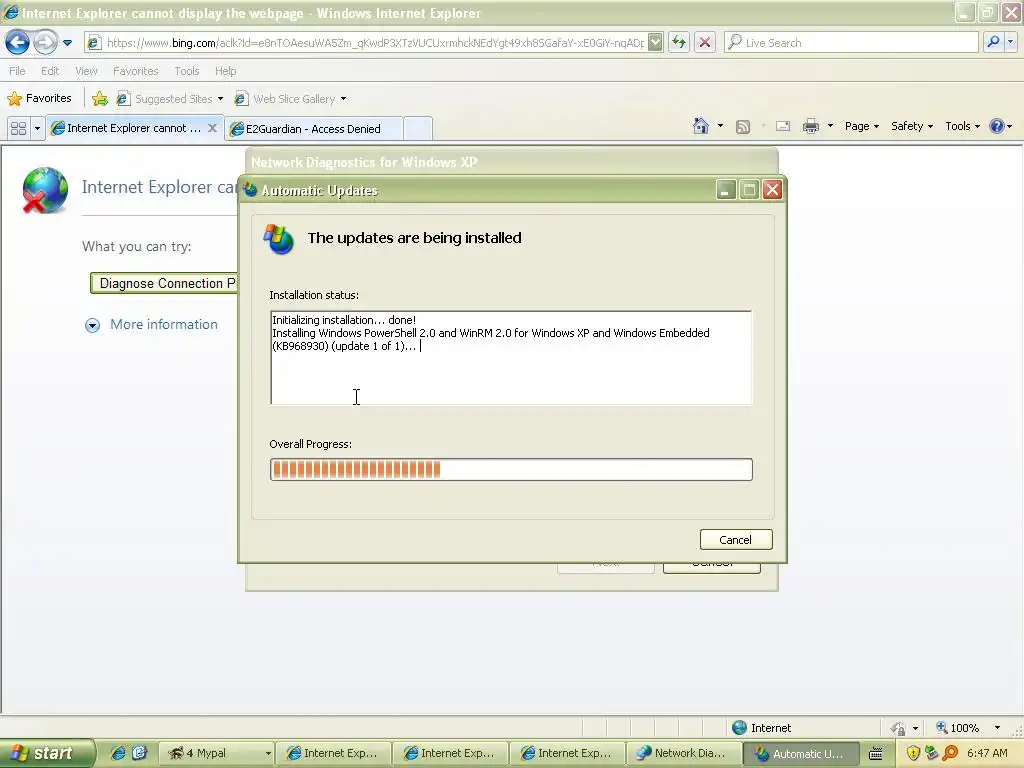Open the File menu
The image size is (1024, 768).
(18, 71)
